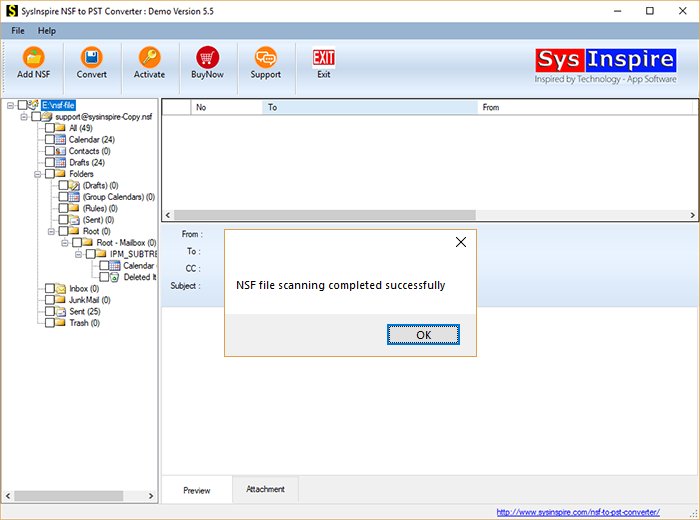Collapse the support@sysinspire-Copy.nsf node
Screen dimensions: 700x520
pyautogui.click(x=24, y=116)
